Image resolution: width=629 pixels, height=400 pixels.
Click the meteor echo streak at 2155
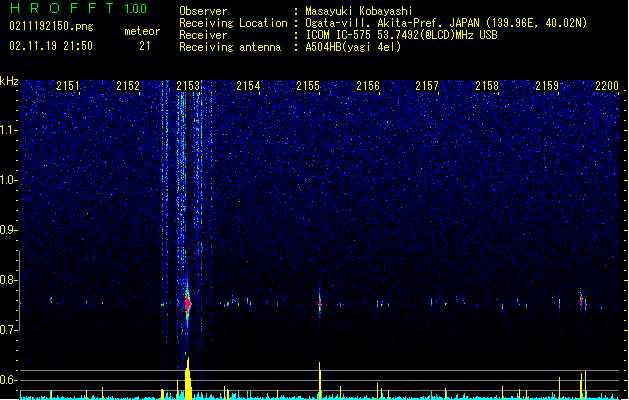320,302
